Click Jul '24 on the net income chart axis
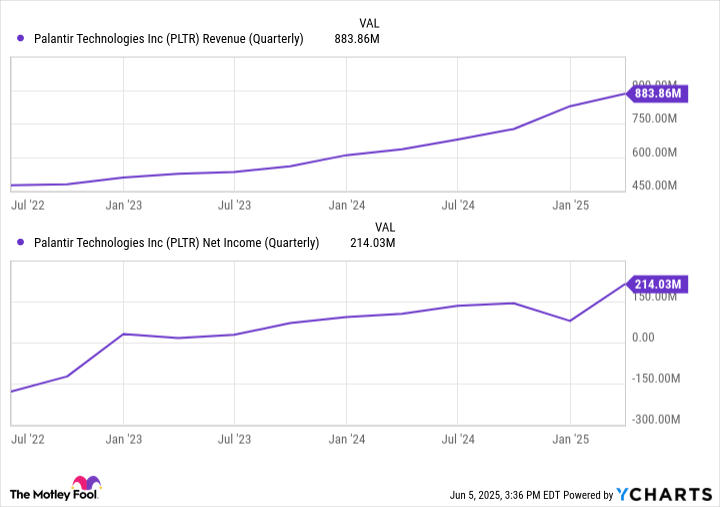The image size is (720, 507). point(458,439)
